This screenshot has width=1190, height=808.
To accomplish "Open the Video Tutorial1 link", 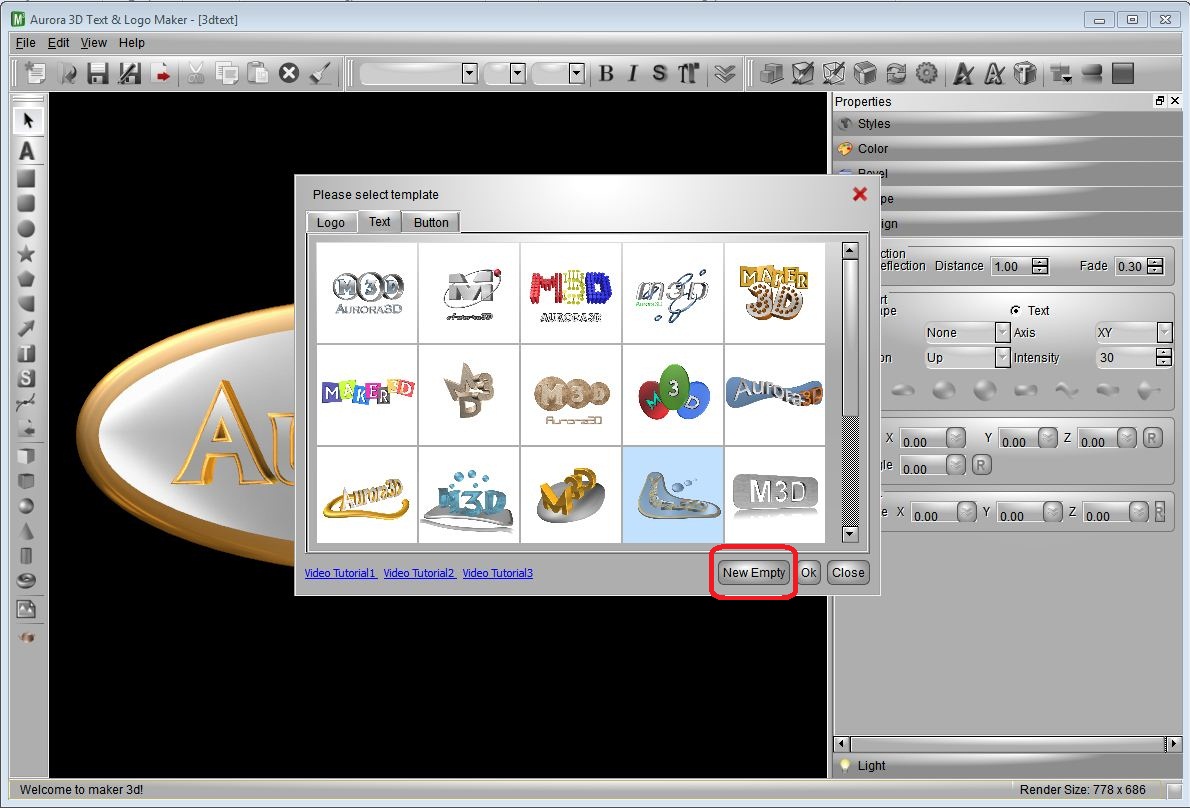I will (338, 573).
